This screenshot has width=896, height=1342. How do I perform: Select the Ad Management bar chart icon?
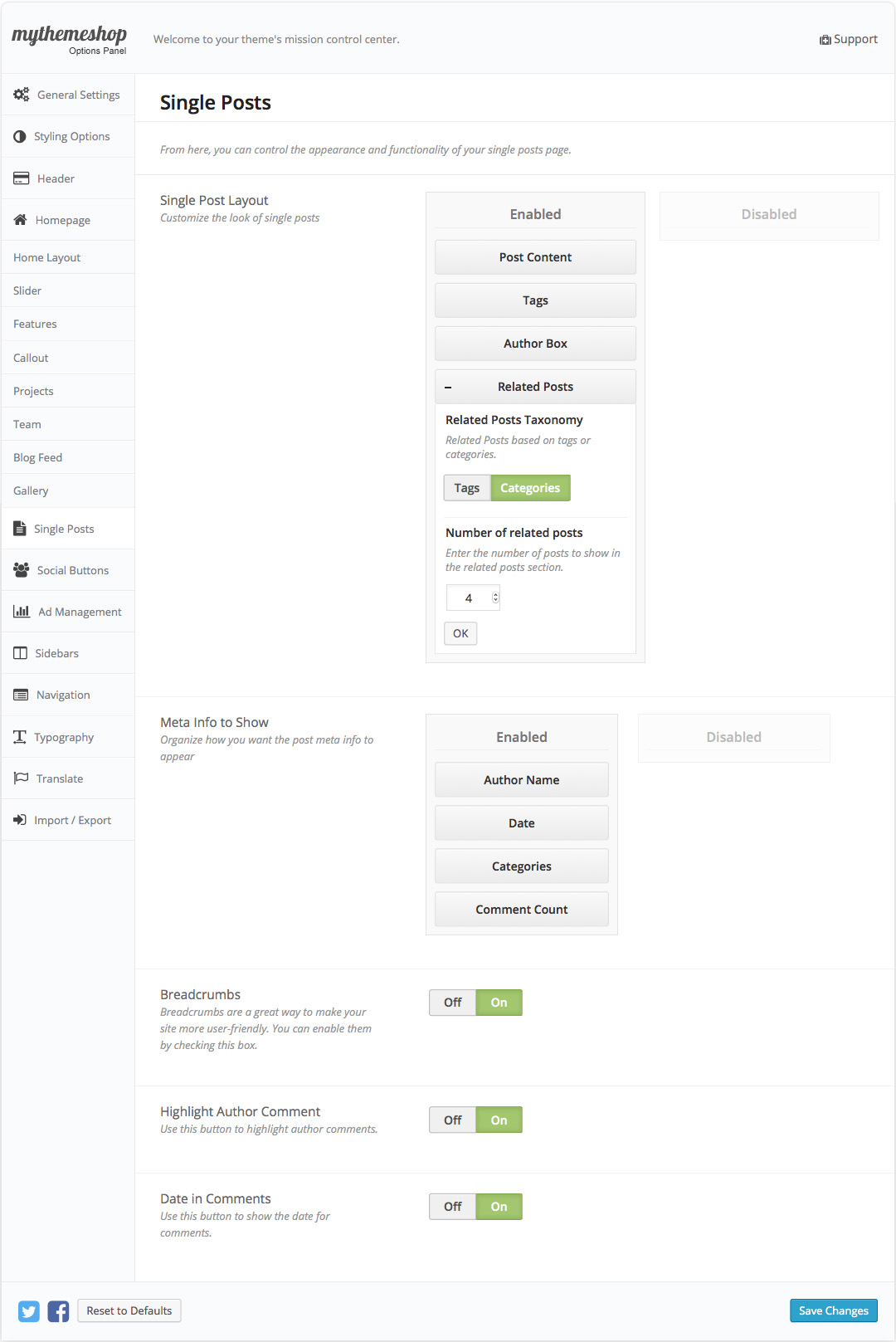coord(22,611)
